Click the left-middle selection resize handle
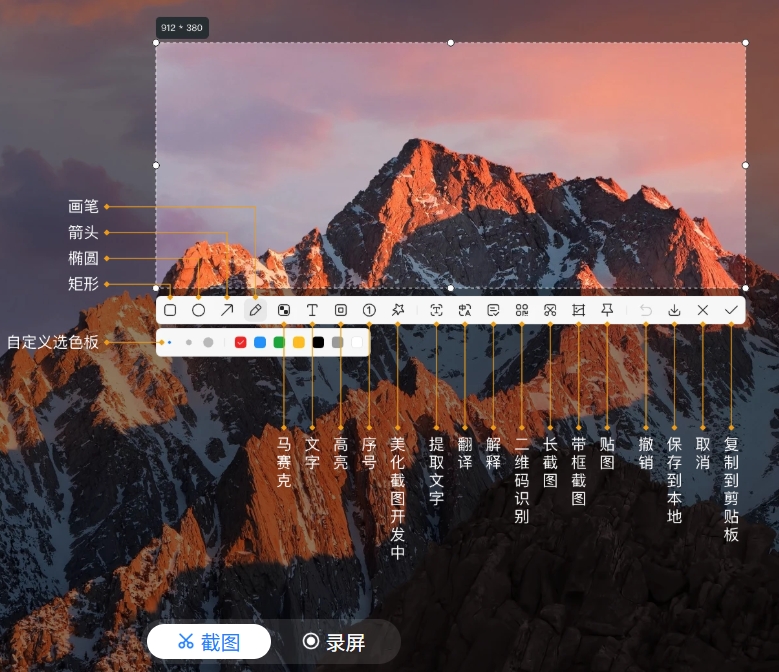779x672 pixels. (x=156, y=165)
